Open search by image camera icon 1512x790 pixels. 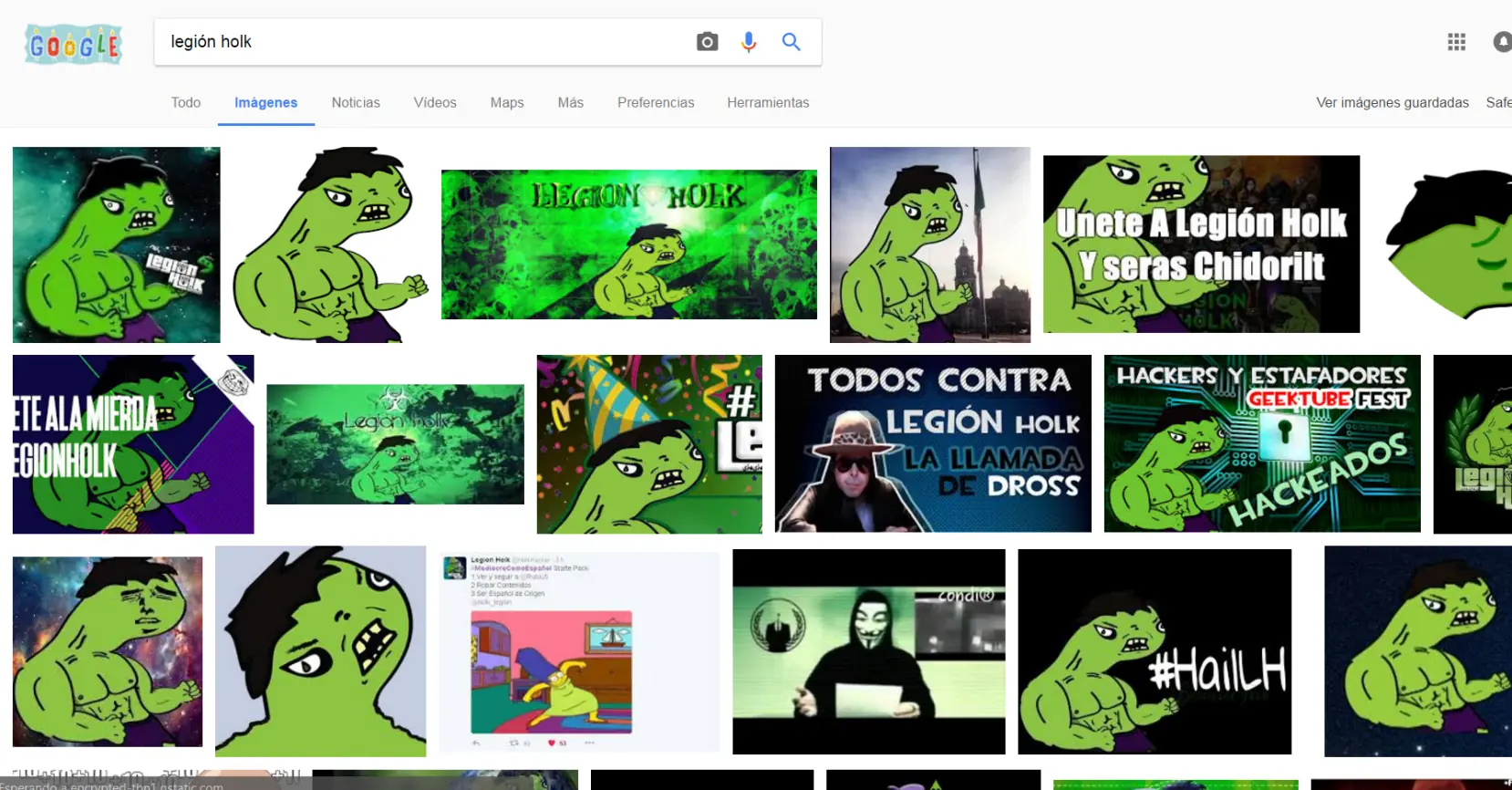point(707,42)
